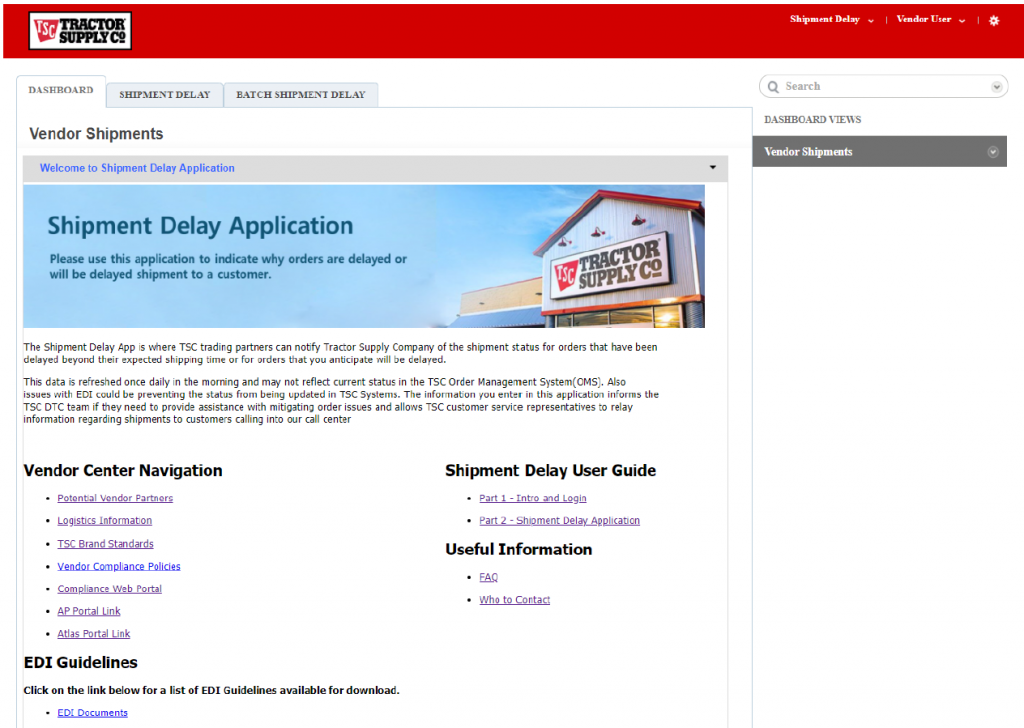Open the Vendor User dropdown menu

click(931, 20)
